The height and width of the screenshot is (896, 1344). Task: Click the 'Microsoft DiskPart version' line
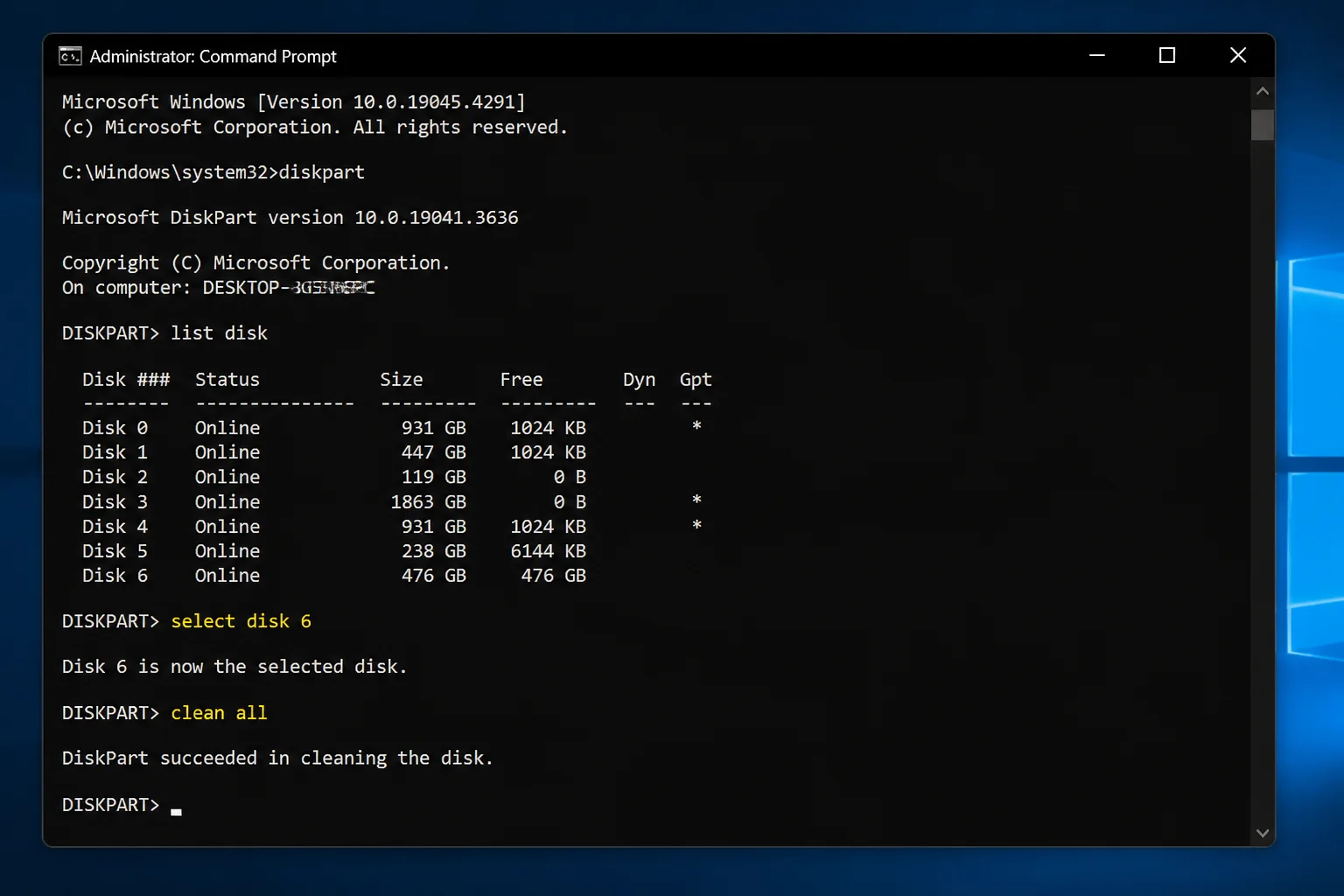pyautogui.click(x=290, y=218)
